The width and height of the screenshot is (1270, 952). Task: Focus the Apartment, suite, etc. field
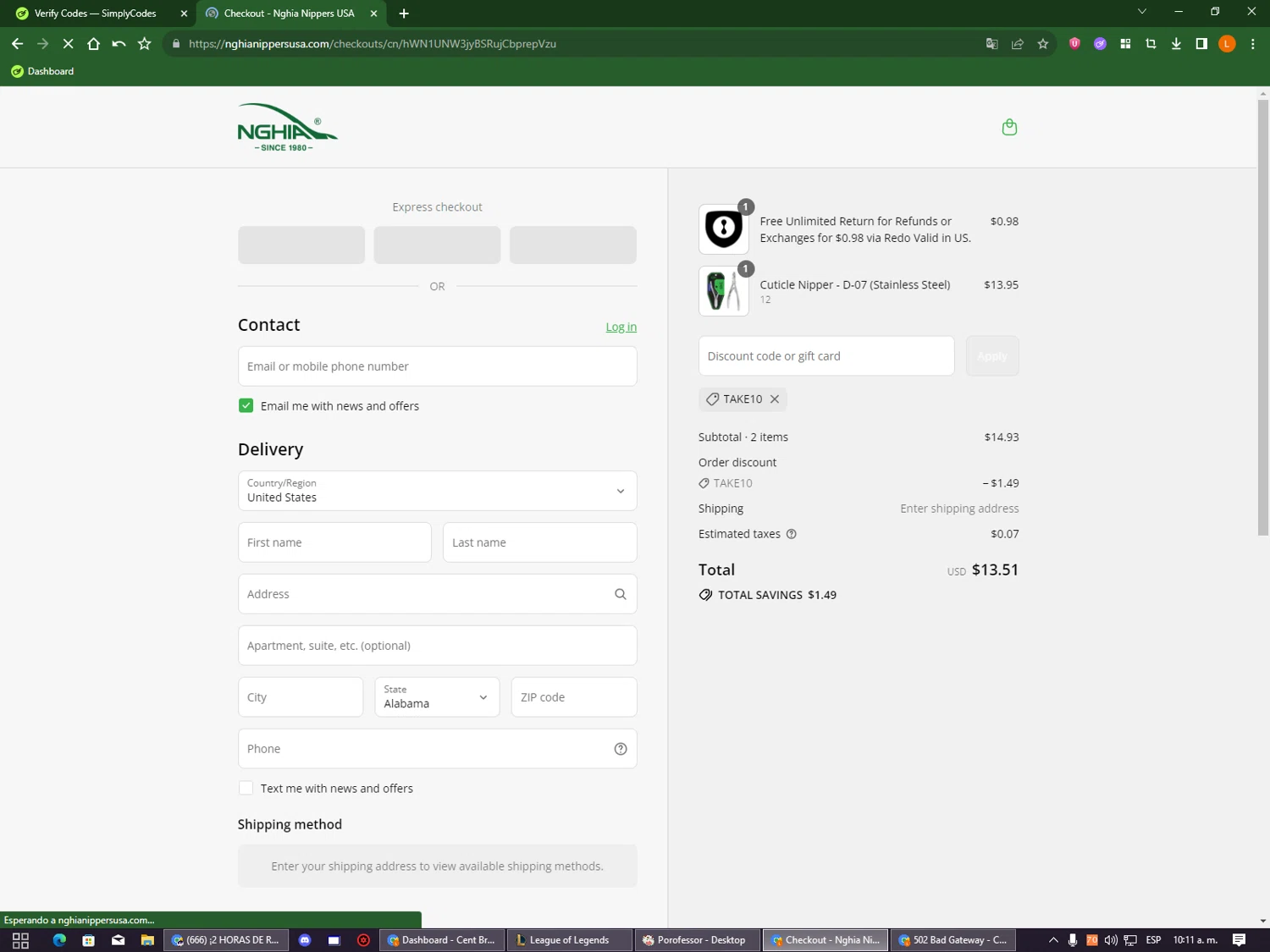[x=437, y=646]
